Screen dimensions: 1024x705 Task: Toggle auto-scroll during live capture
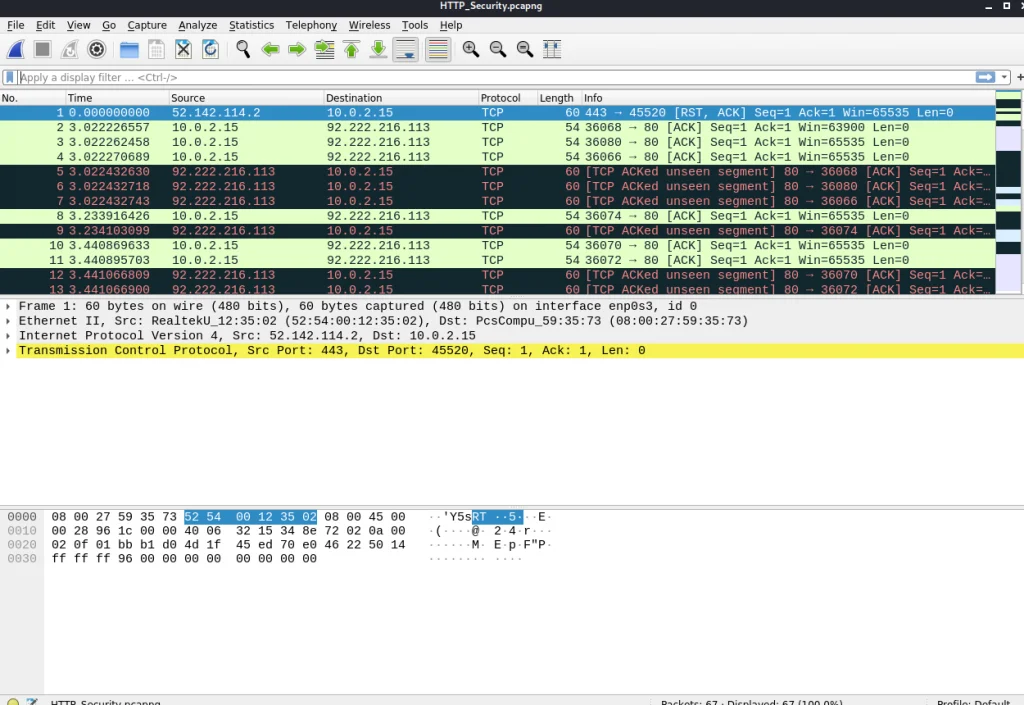(x=405, y=49)
